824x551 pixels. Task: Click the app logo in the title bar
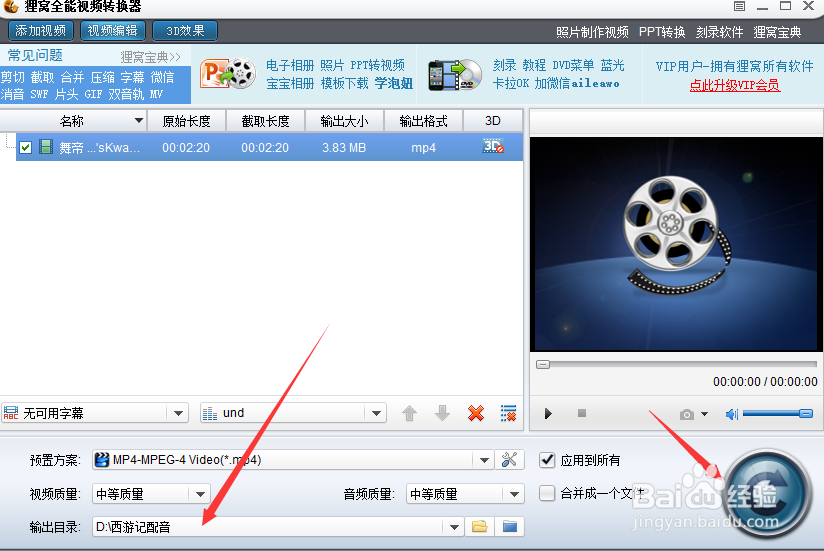[x=11, y=6]
